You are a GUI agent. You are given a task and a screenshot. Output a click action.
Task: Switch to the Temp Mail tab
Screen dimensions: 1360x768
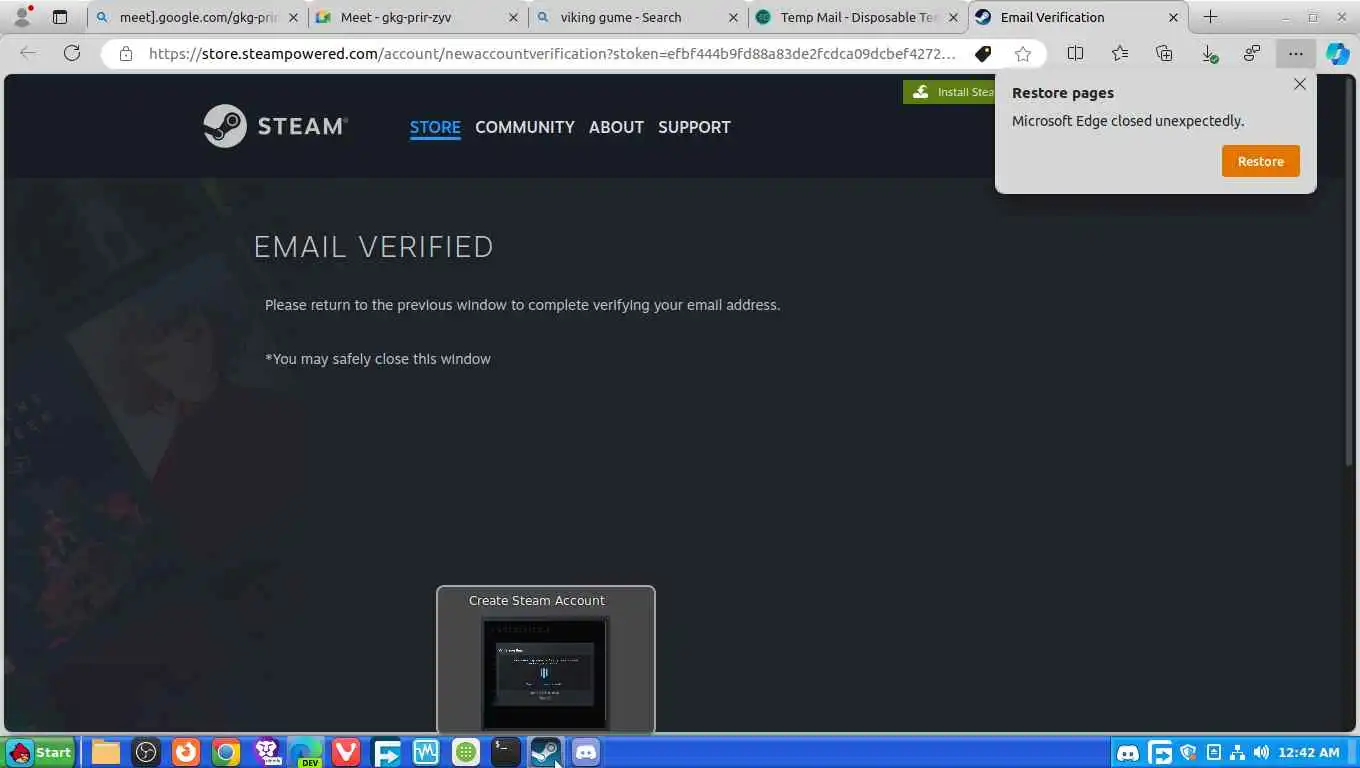click(857, 17)
